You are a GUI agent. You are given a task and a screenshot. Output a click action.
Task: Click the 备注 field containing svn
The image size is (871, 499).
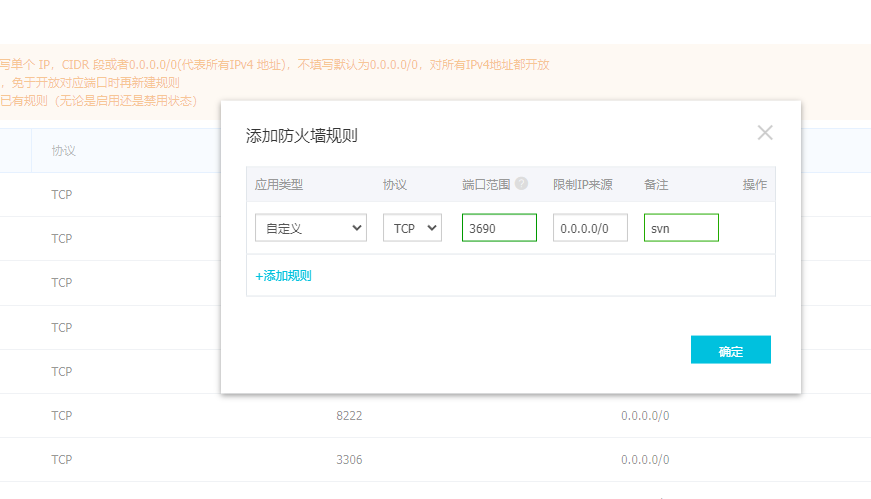[681, 228]
